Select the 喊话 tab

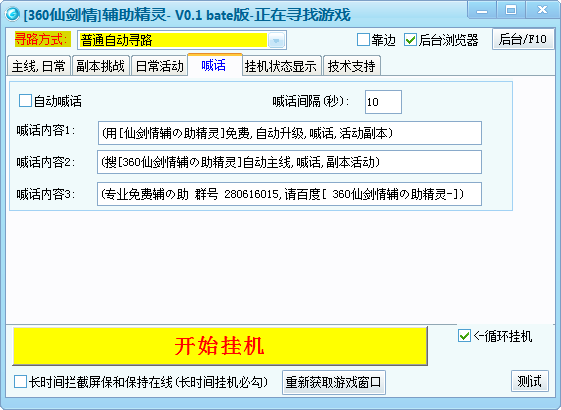click(x=214, y=65)
